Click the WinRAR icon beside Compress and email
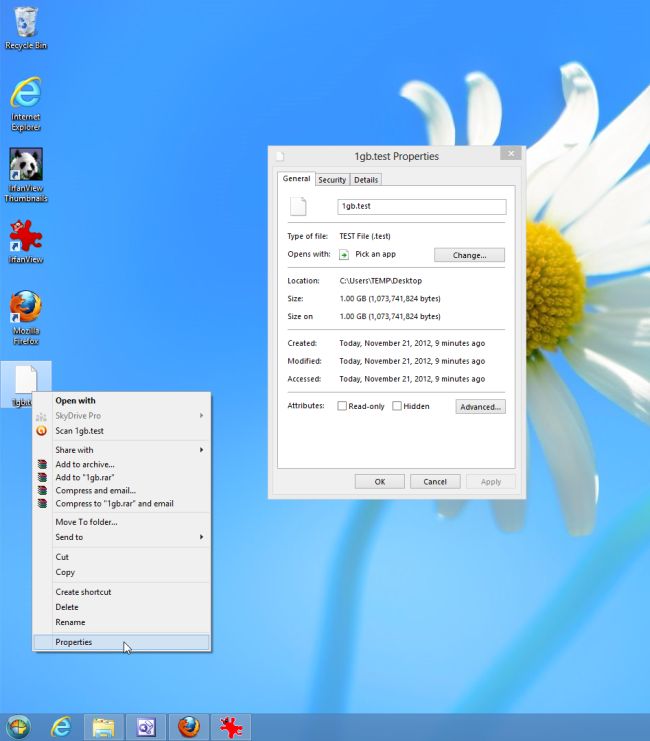This screenshot has height=741, width=650. click(42, 491)
